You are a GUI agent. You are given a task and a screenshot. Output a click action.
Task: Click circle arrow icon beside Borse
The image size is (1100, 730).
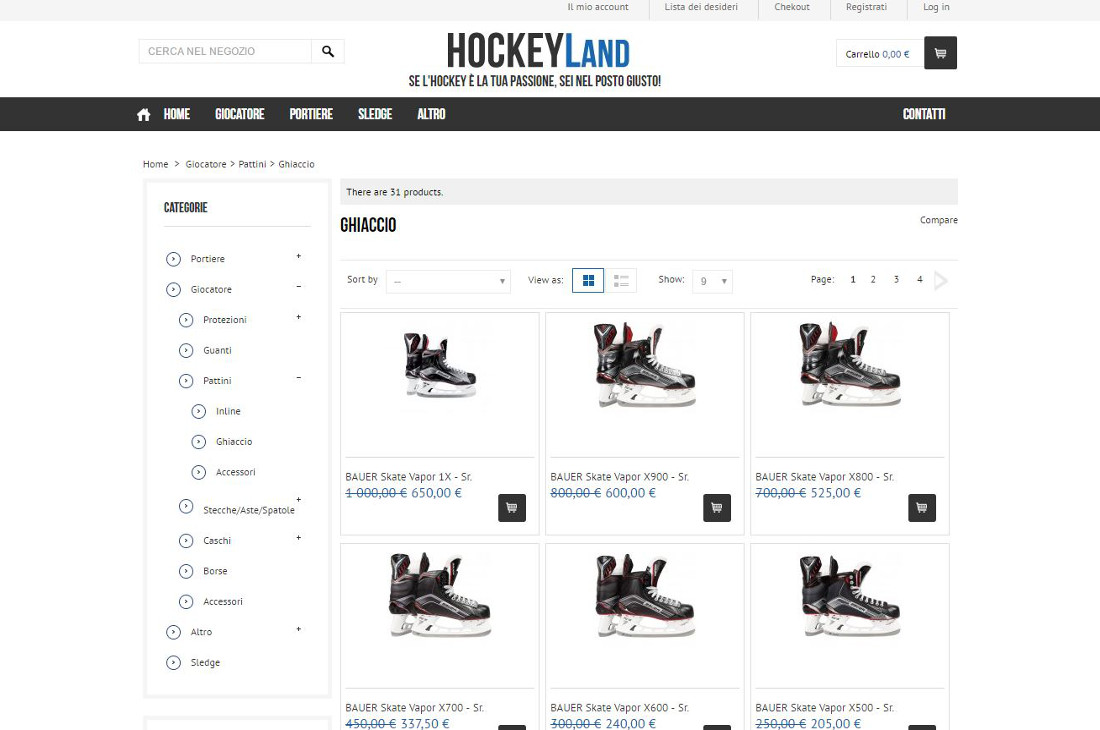[186, 572]
